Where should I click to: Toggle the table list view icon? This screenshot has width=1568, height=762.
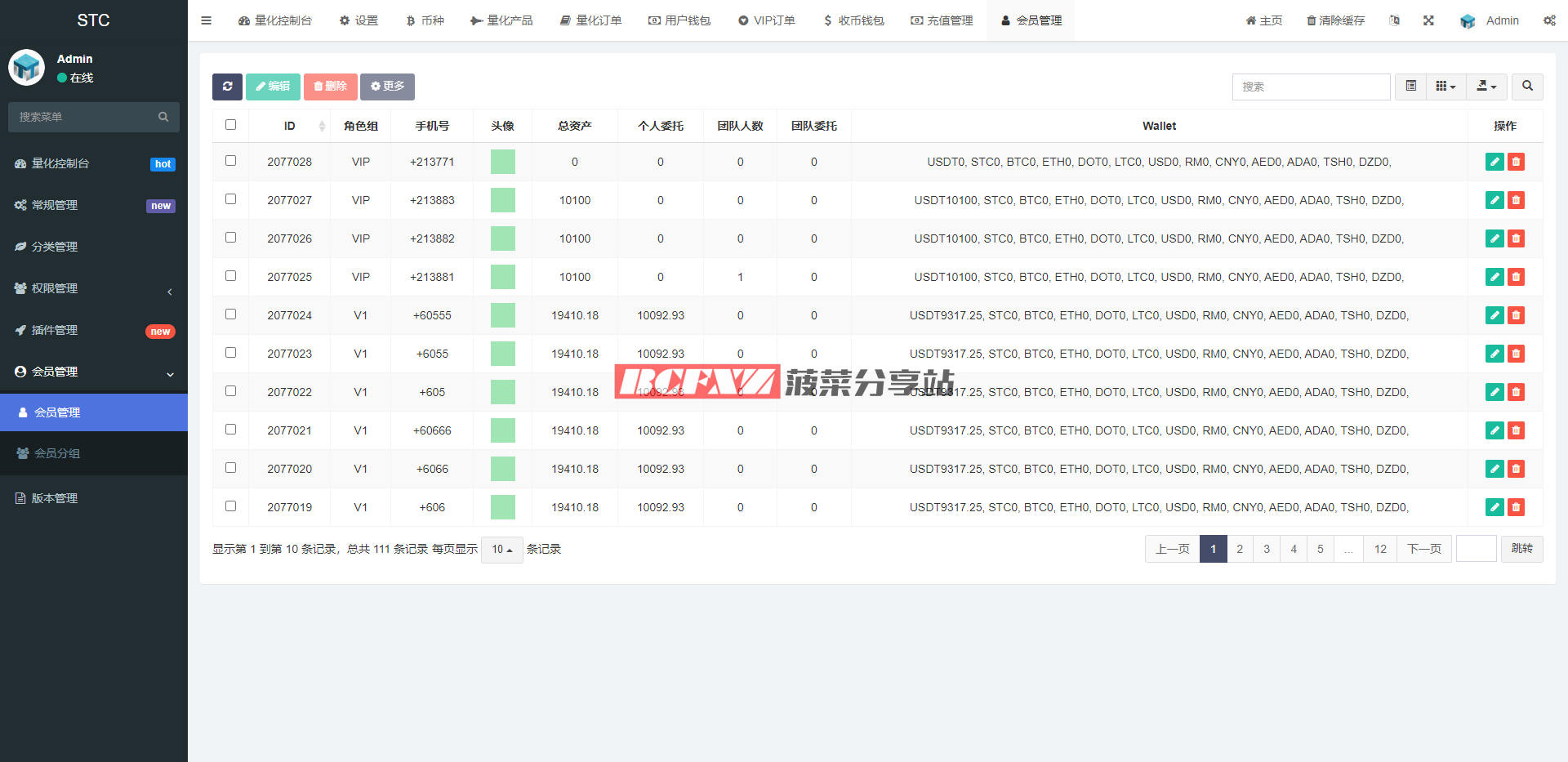pos(1410,87)
